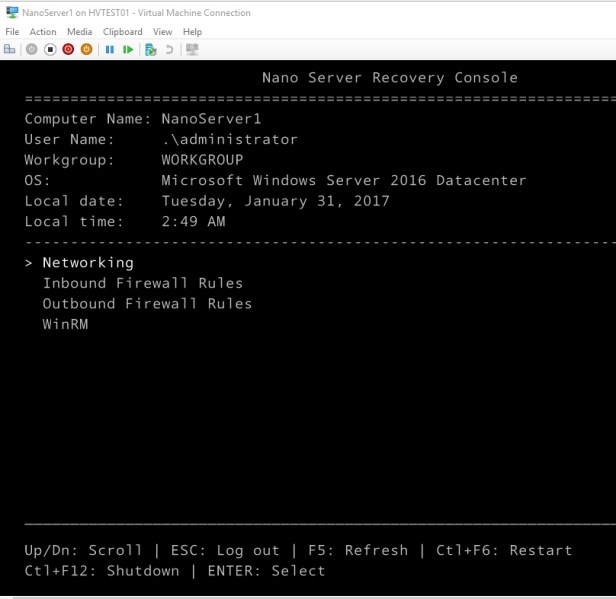Open the Clipboard menu
This screenshot has height=599, width=616.
coord(123,32)
